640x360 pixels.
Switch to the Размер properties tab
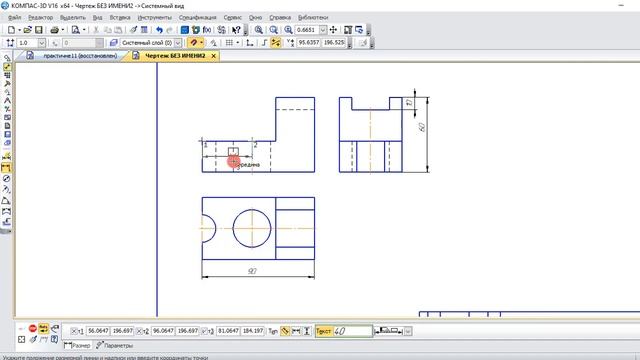pos(78,345)
